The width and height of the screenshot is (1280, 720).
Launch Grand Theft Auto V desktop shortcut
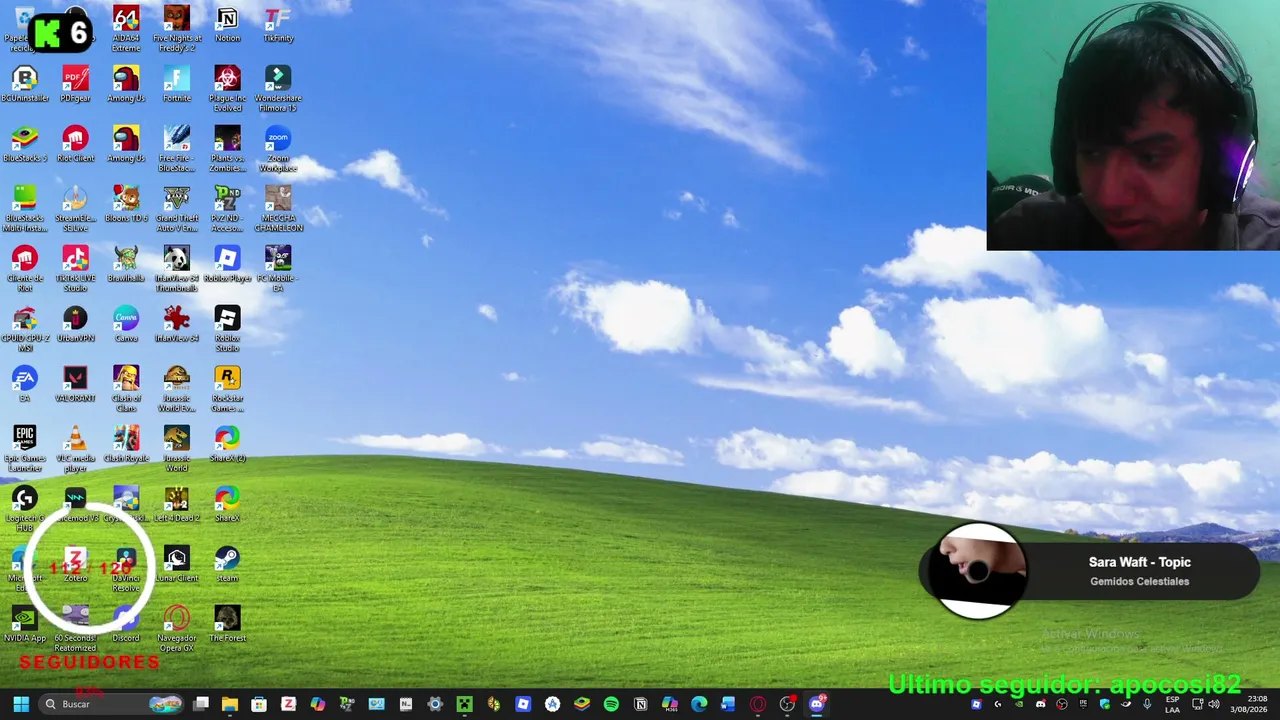pyautogui.click(x=177, y=209)
